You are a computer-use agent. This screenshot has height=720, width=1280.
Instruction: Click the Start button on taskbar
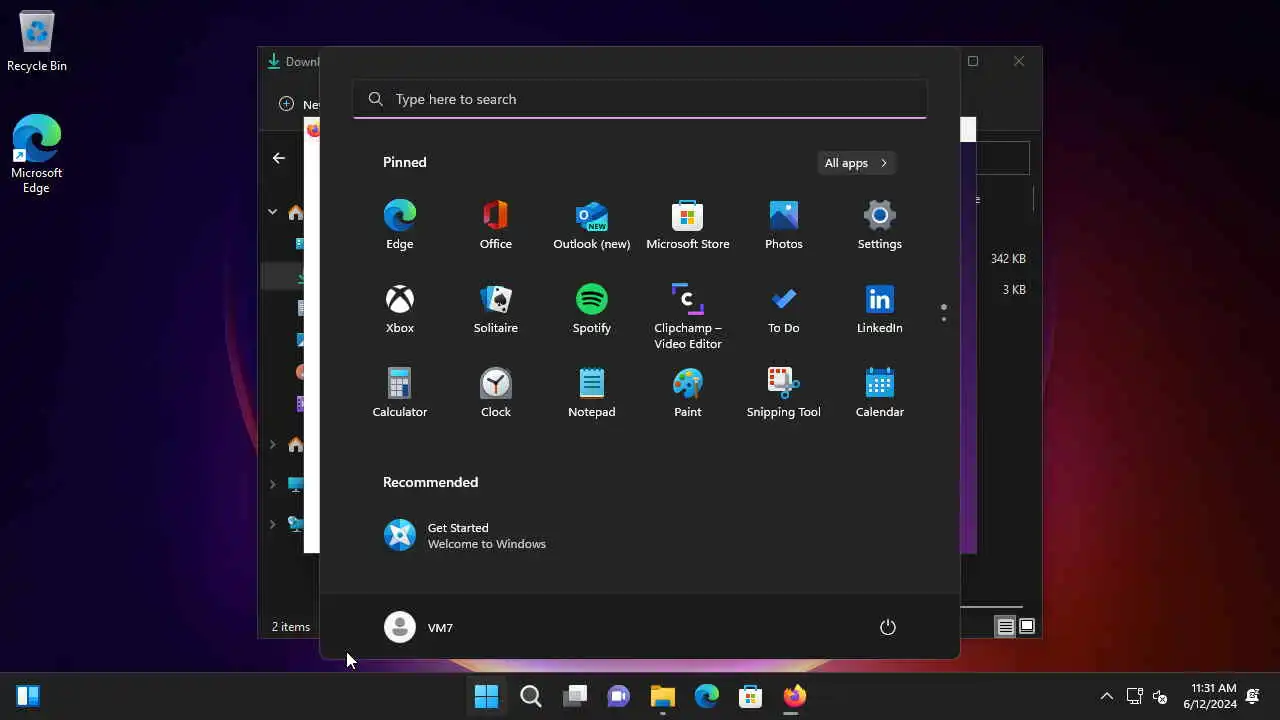(x=487, y=696)
